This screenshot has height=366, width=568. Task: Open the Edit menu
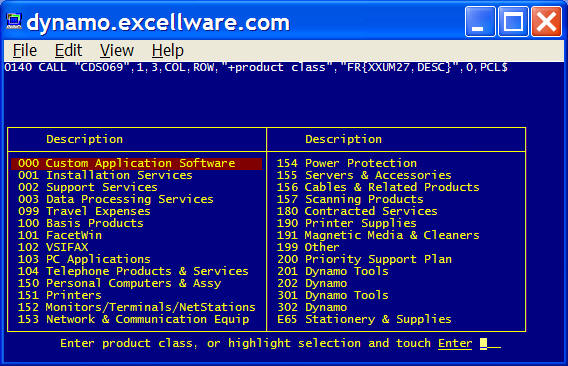point(68,50)
